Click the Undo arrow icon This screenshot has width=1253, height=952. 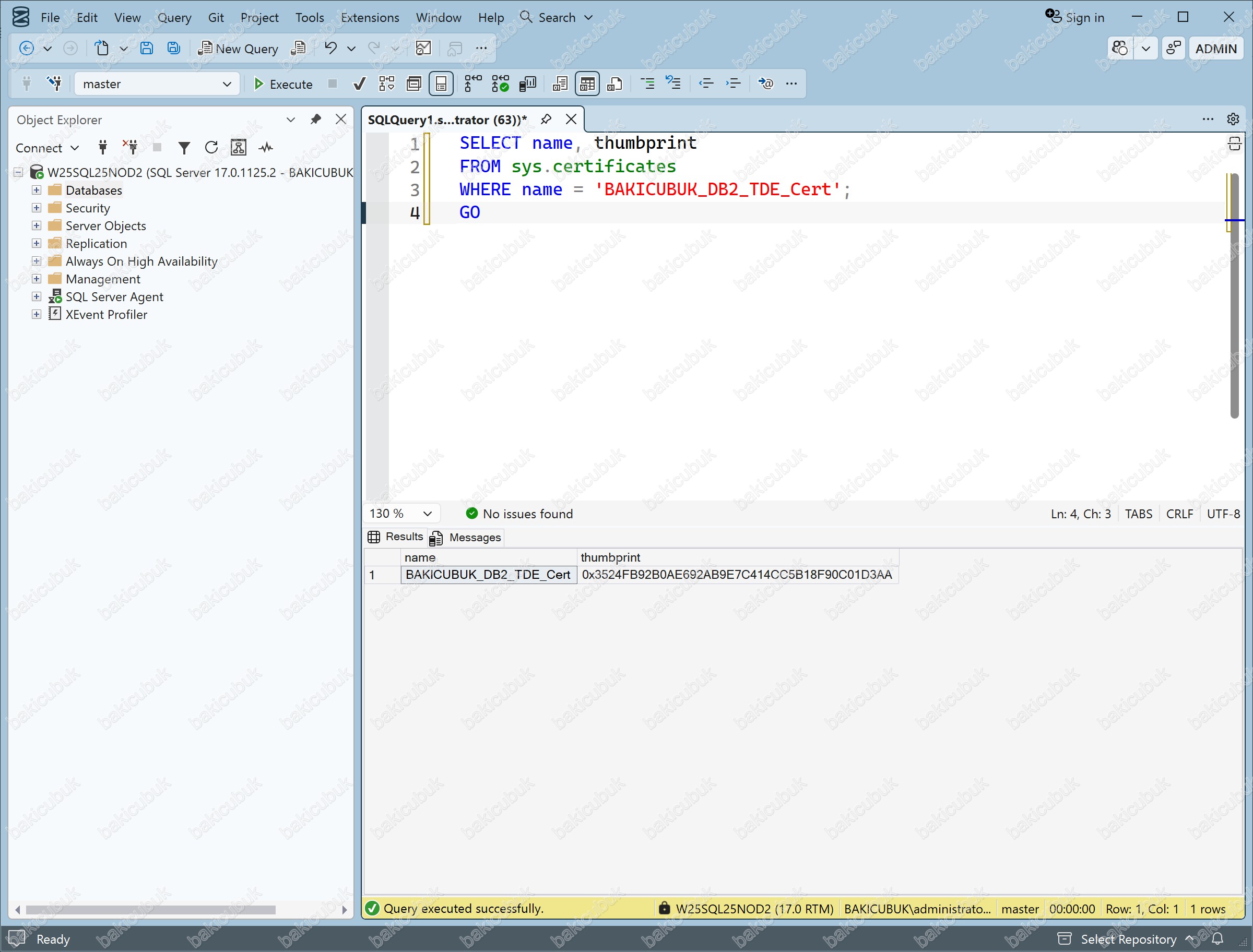330,48
